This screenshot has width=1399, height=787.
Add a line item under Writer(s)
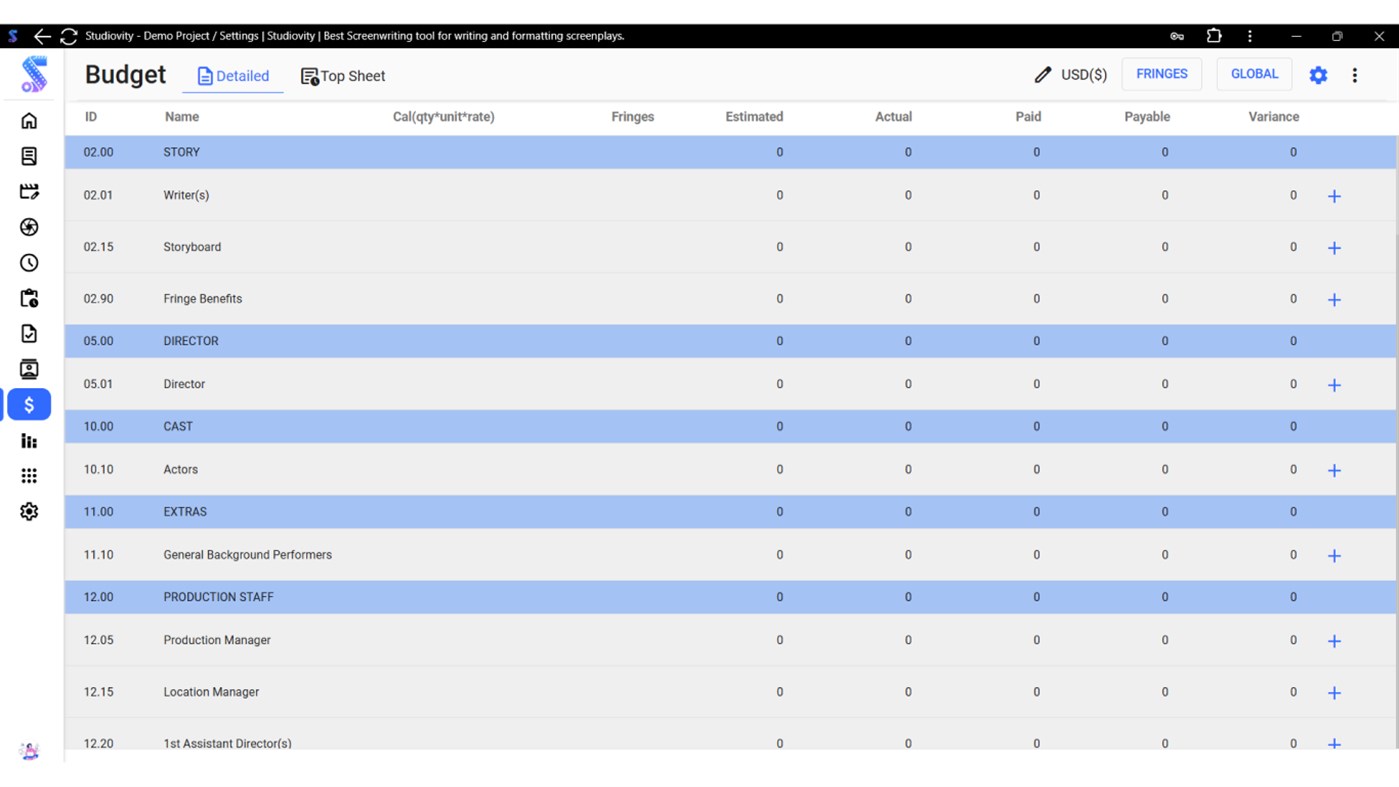click(x=1334, y=196)
